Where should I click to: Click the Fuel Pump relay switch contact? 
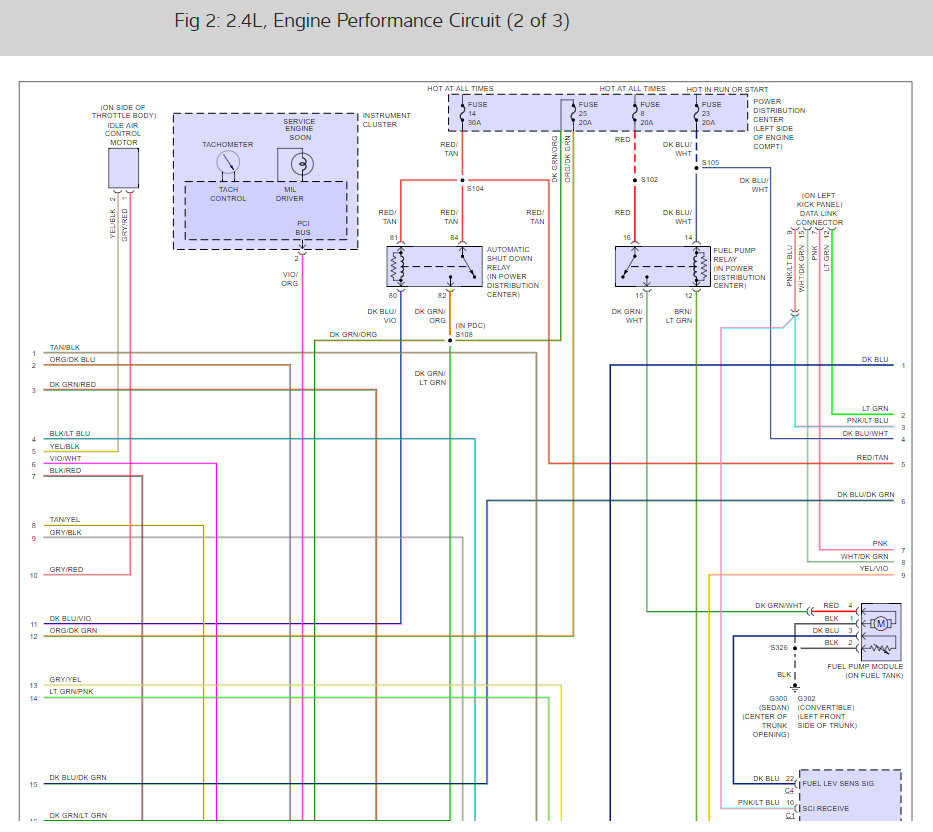tap(630, 265)
